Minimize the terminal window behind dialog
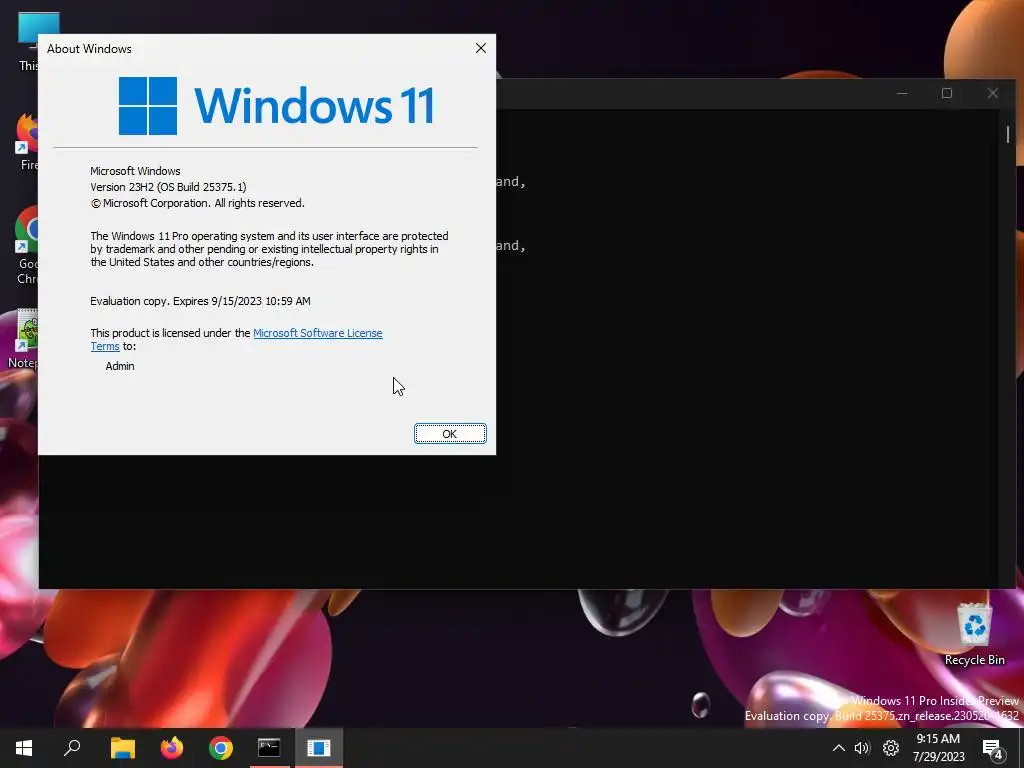The image size is (1024, 768). [x=902, y=93]
